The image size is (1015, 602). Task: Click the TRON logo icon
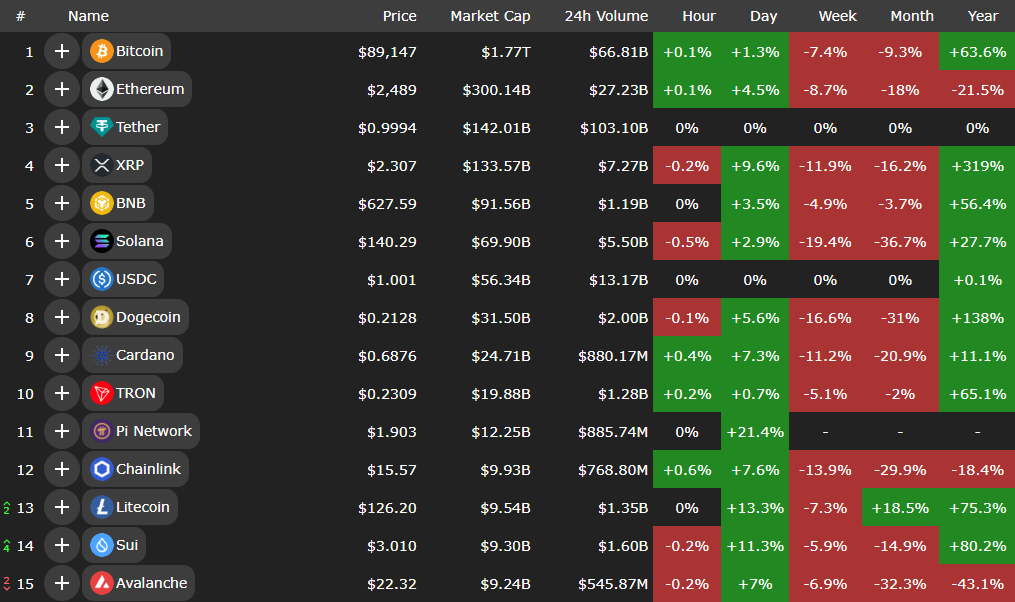(x=101, y=393)
